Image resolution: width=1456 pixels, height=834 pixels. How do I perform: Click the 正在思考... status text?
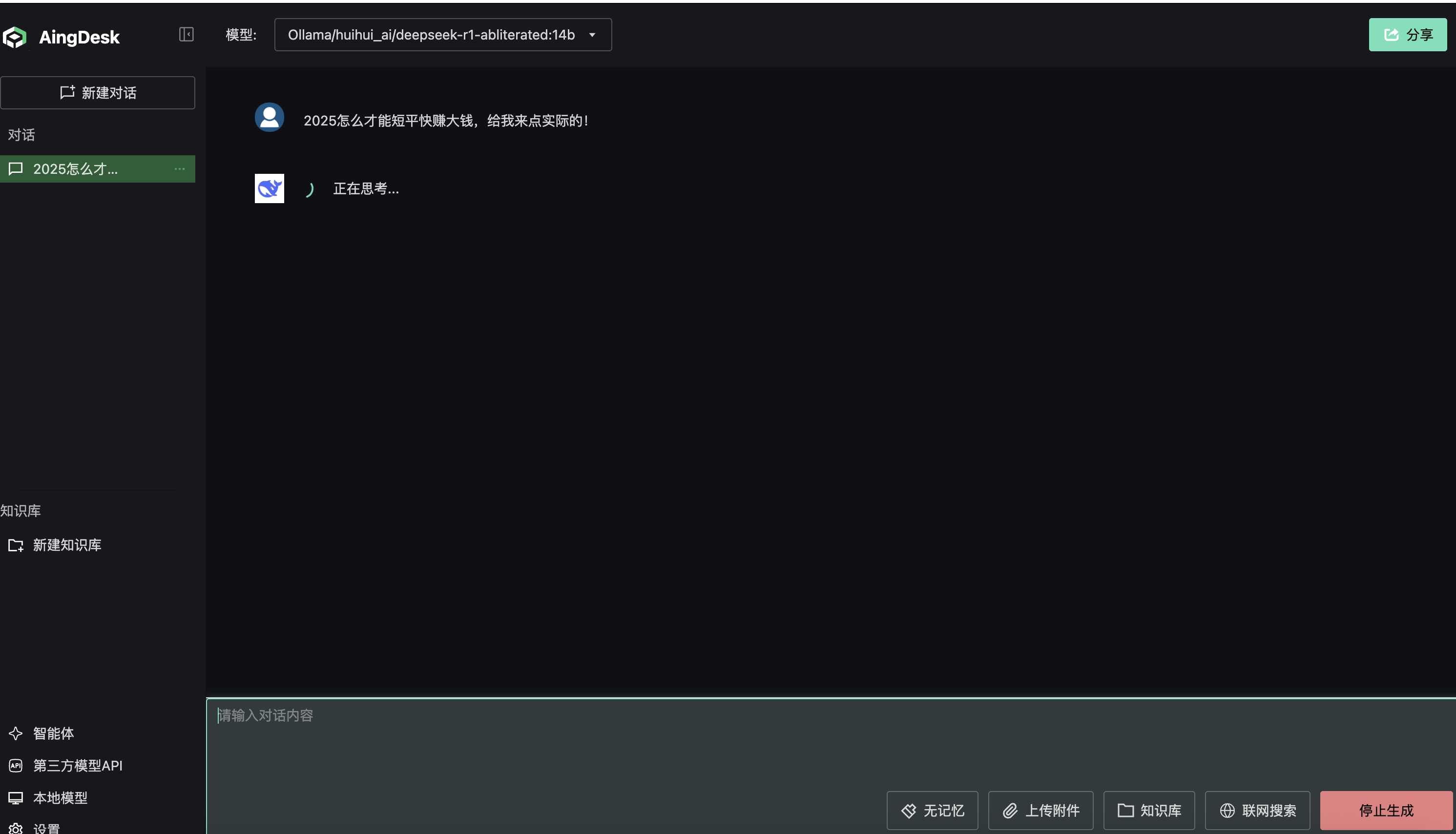[366, 188]
